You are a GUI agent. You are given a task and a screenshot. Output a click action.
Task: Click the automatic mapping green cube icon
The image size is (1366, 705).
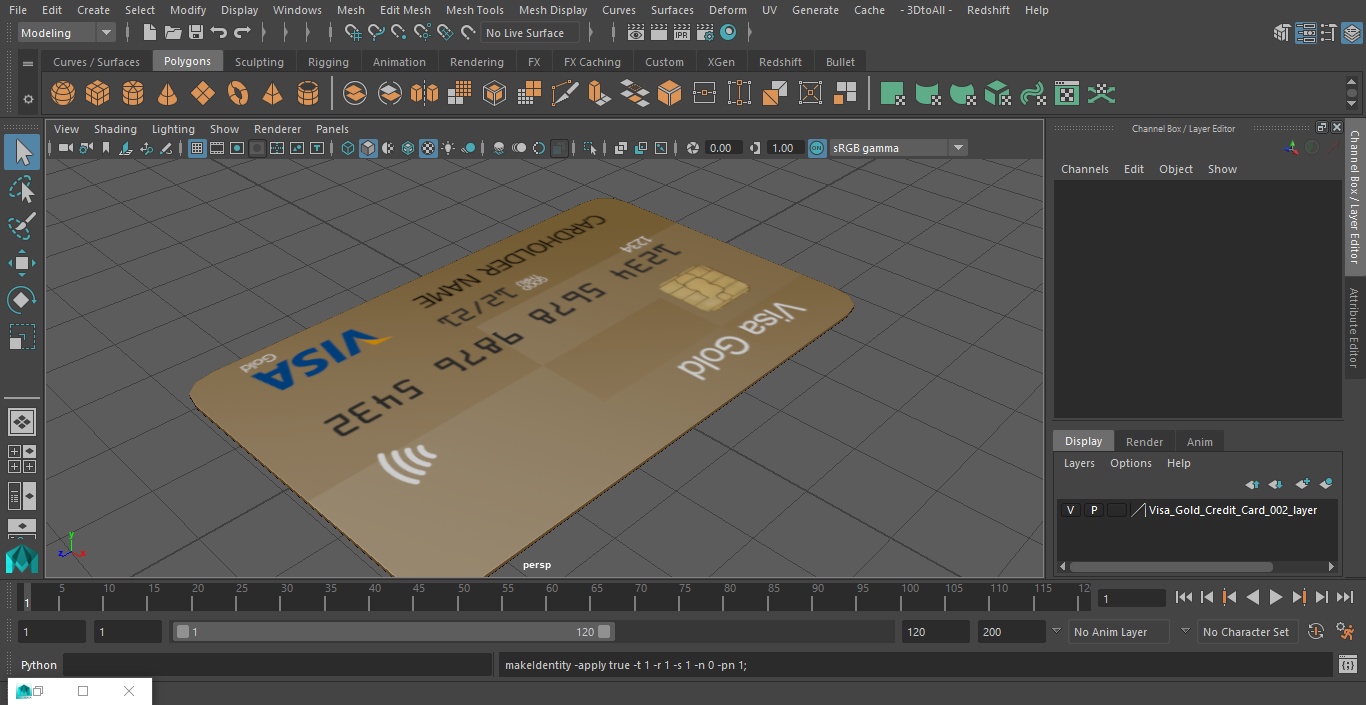(997, 94)
